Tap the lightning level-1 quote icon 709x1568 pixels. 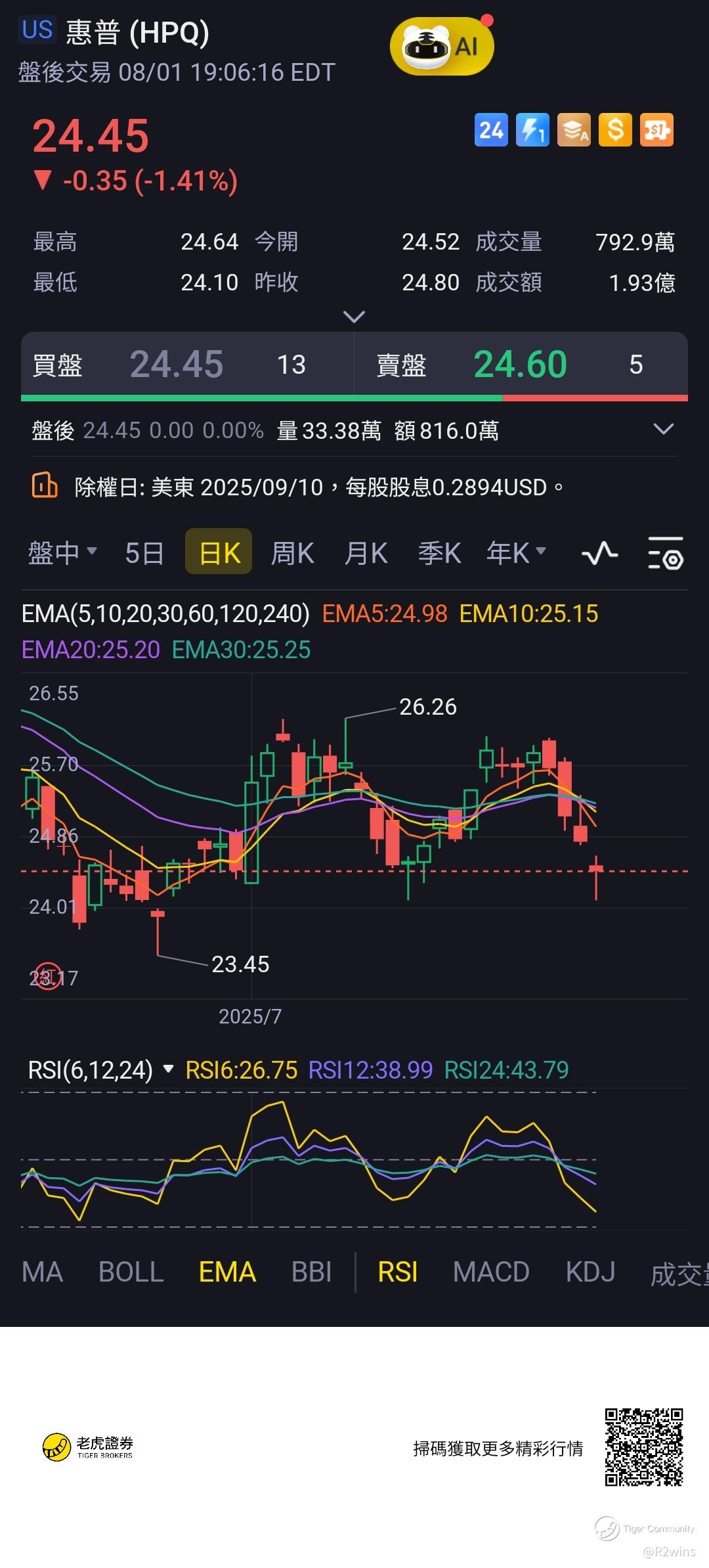click(532, 130)
